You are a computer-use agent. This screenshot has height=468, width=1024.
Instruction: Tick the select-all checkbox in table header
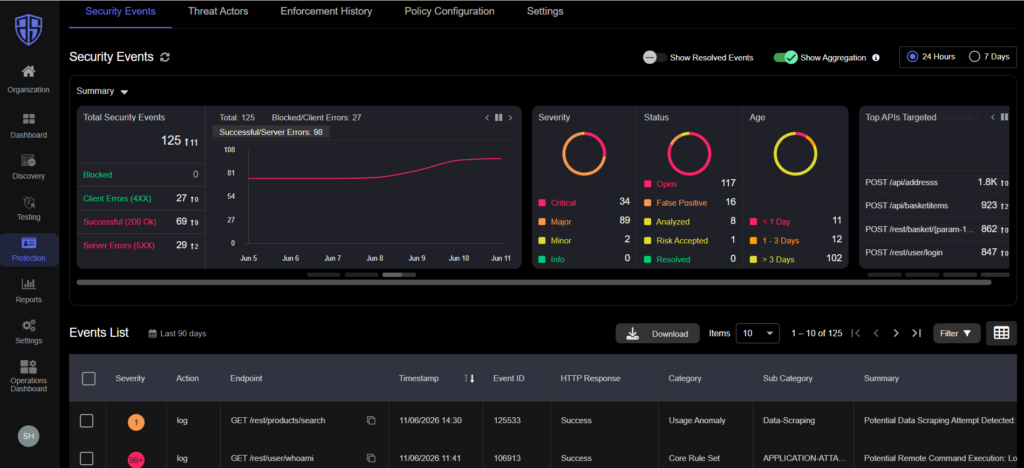tap(89, 379)
